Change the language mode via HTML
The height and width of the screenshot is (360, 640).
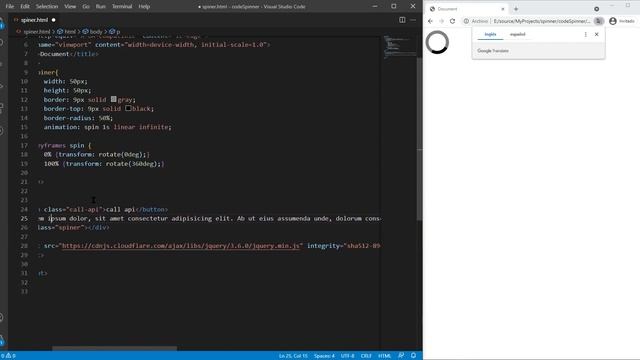coord(384,356)
